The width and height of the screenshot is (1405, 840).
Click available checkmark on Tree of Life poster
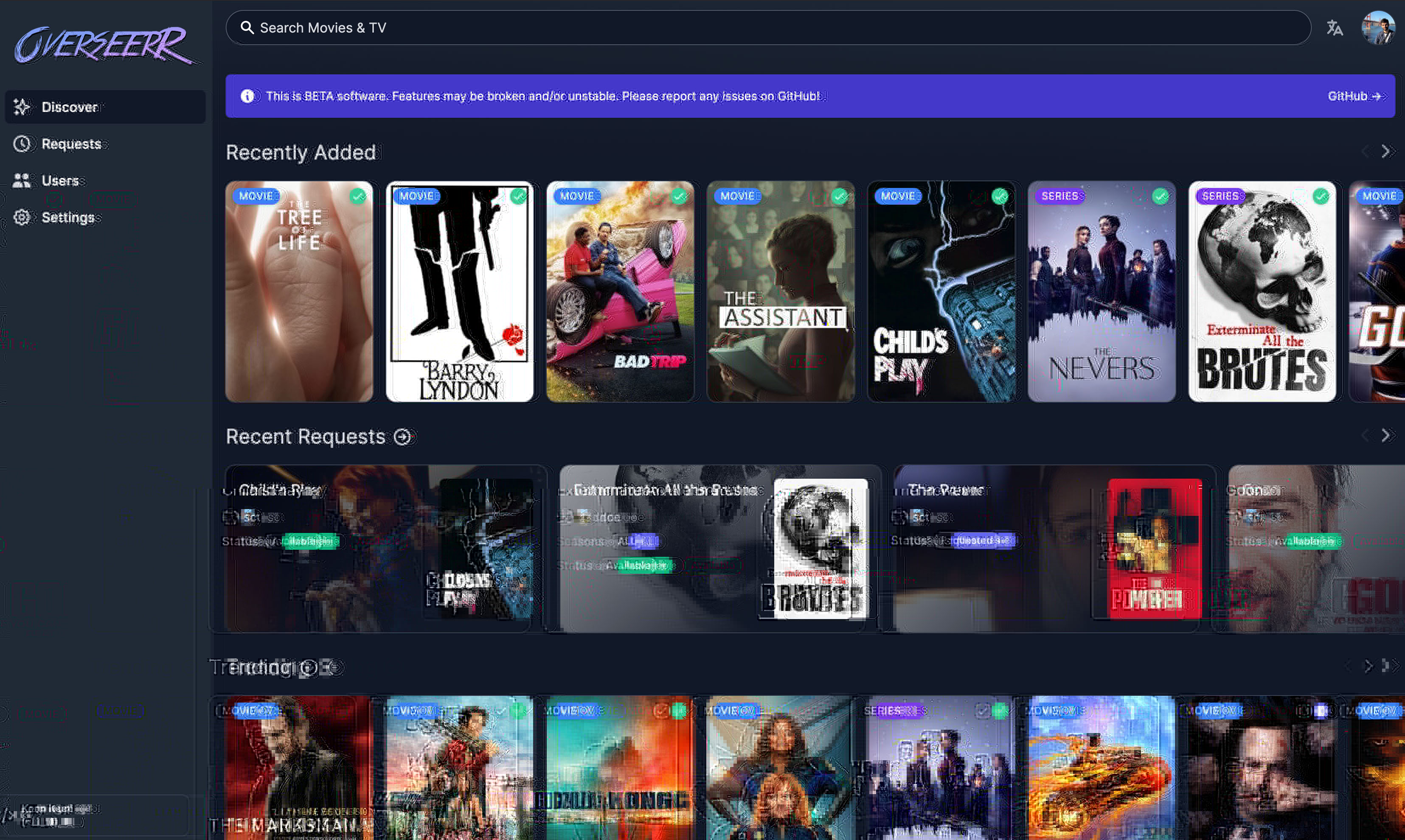point(358,196)
